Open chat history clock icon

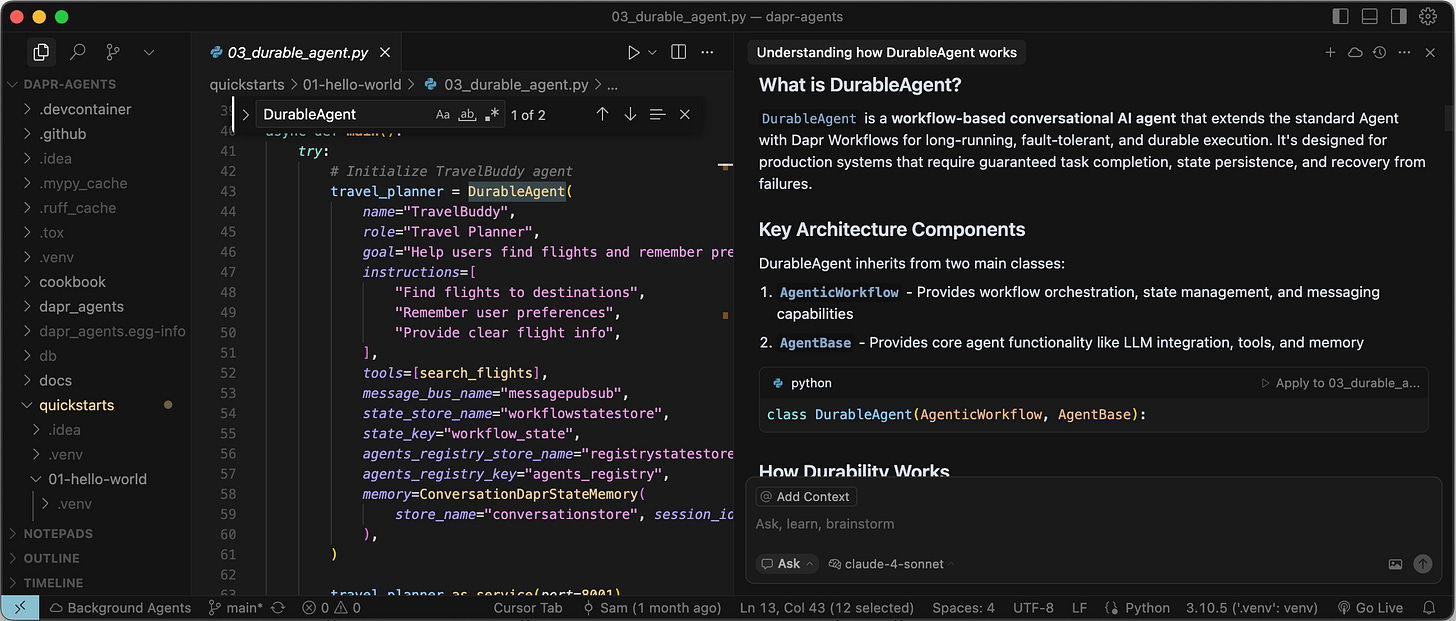coord(1380,52)
